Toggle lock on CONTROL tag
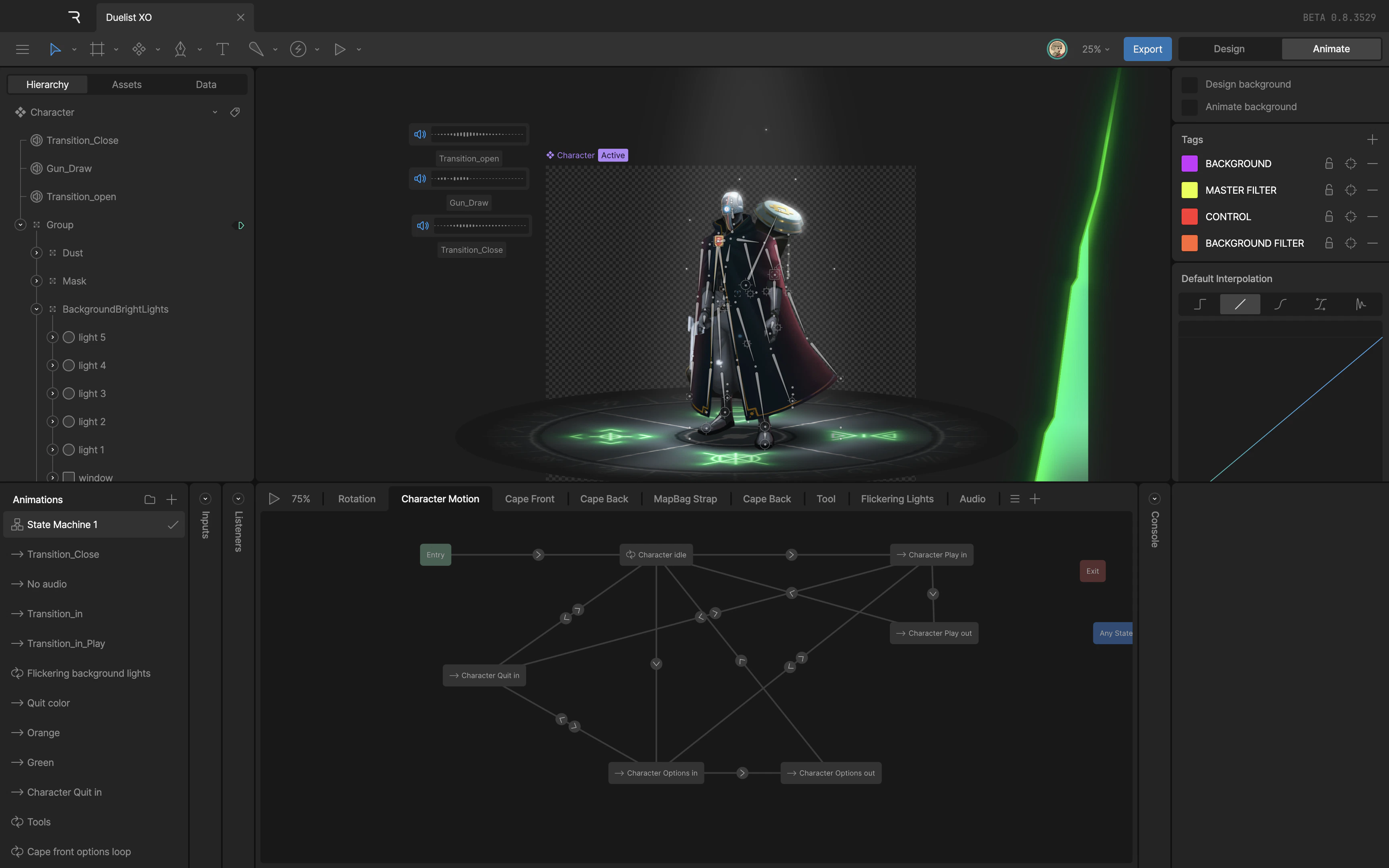The width and height of the screenshot is (1389, 868). 1329,217
